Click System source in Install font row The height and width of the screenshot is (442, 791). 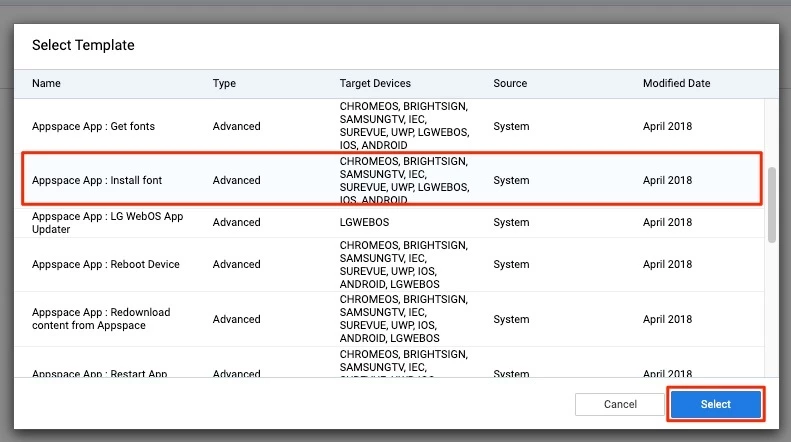tap(511, 180)
